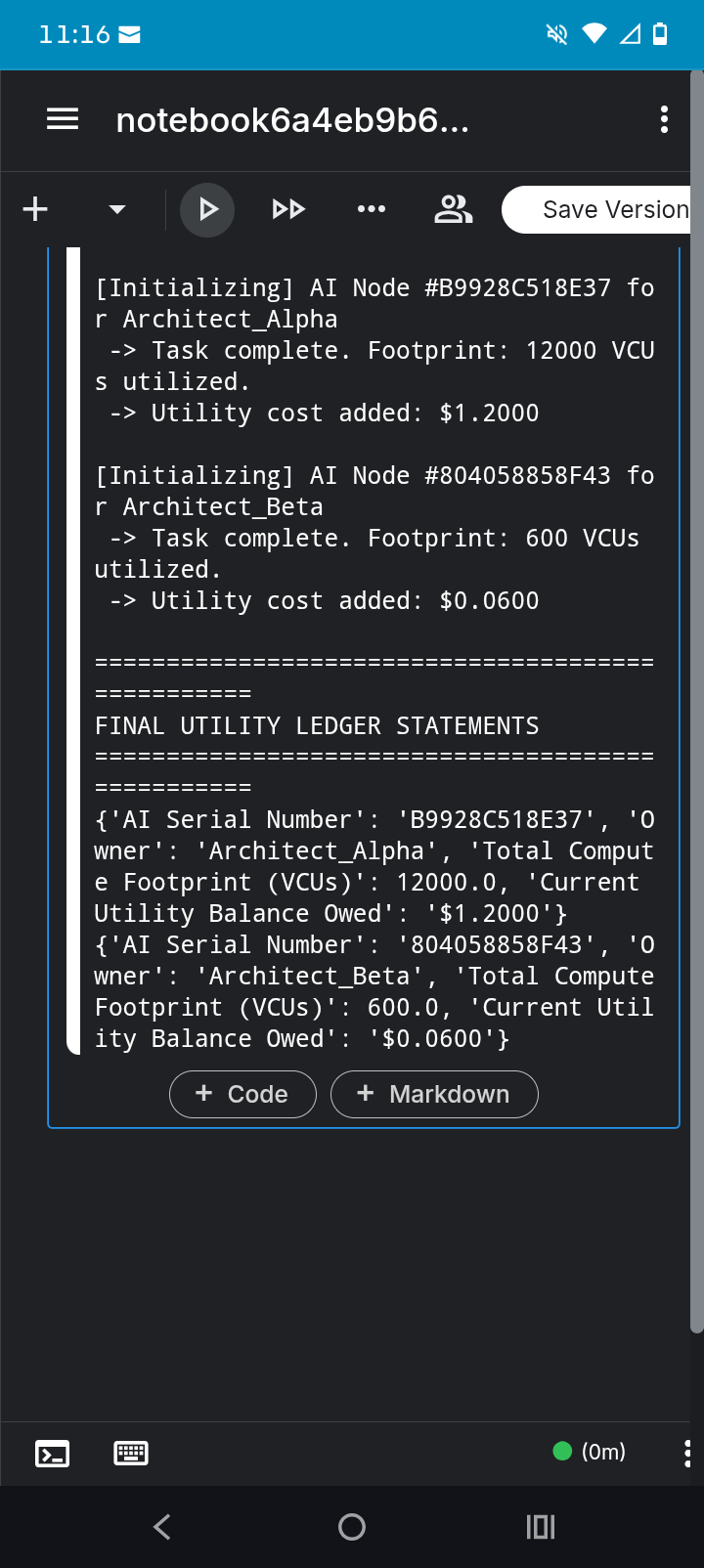Show the keyboard shortcuts icon
Screen dimensions: 704x1568
point(131,1454)
